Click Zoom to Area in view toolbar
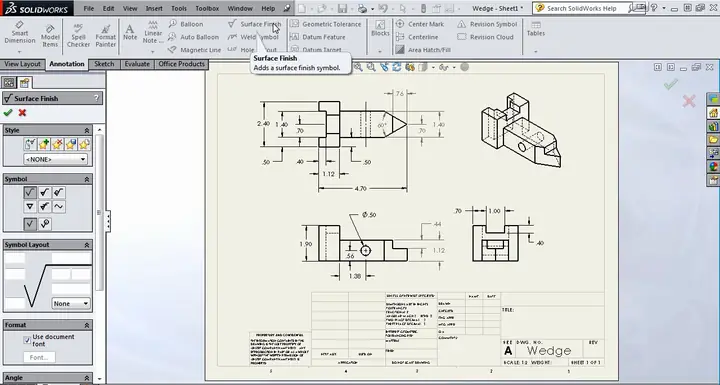The image size is (720, 385). (x=371, y=67)
